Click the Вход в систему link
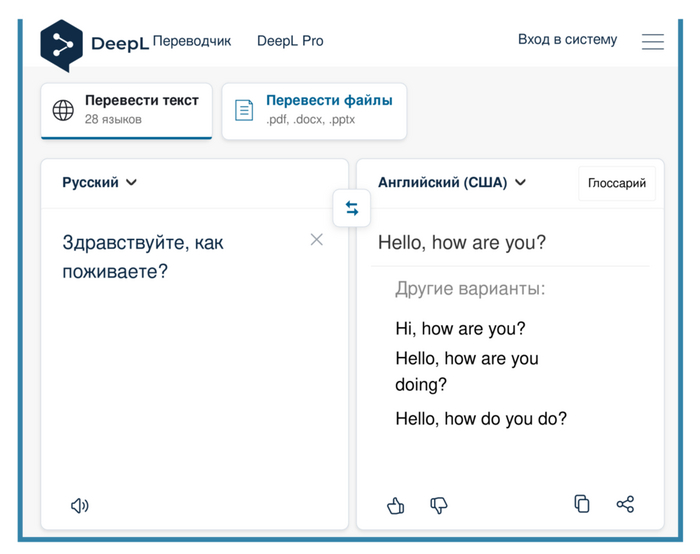The height and width of the screenshot is (554, 700). [x=567, y=40]
